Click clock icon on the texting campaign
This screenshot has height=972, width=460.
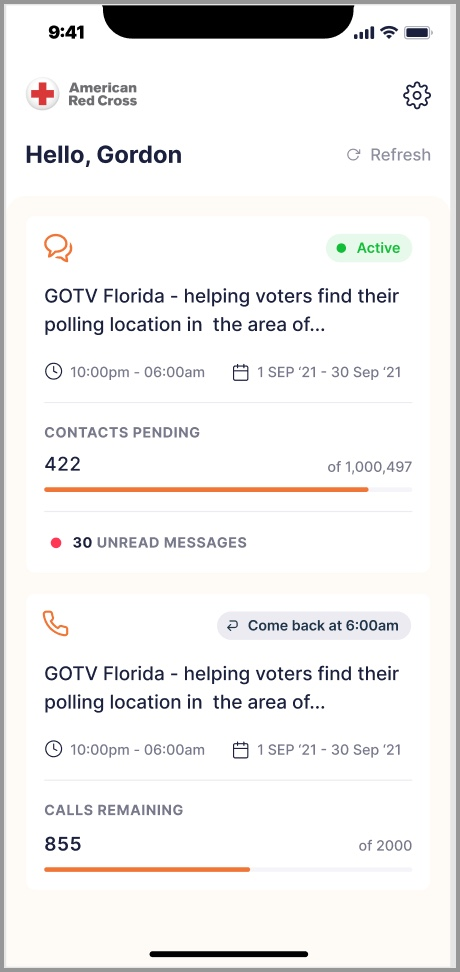(54, 372)
